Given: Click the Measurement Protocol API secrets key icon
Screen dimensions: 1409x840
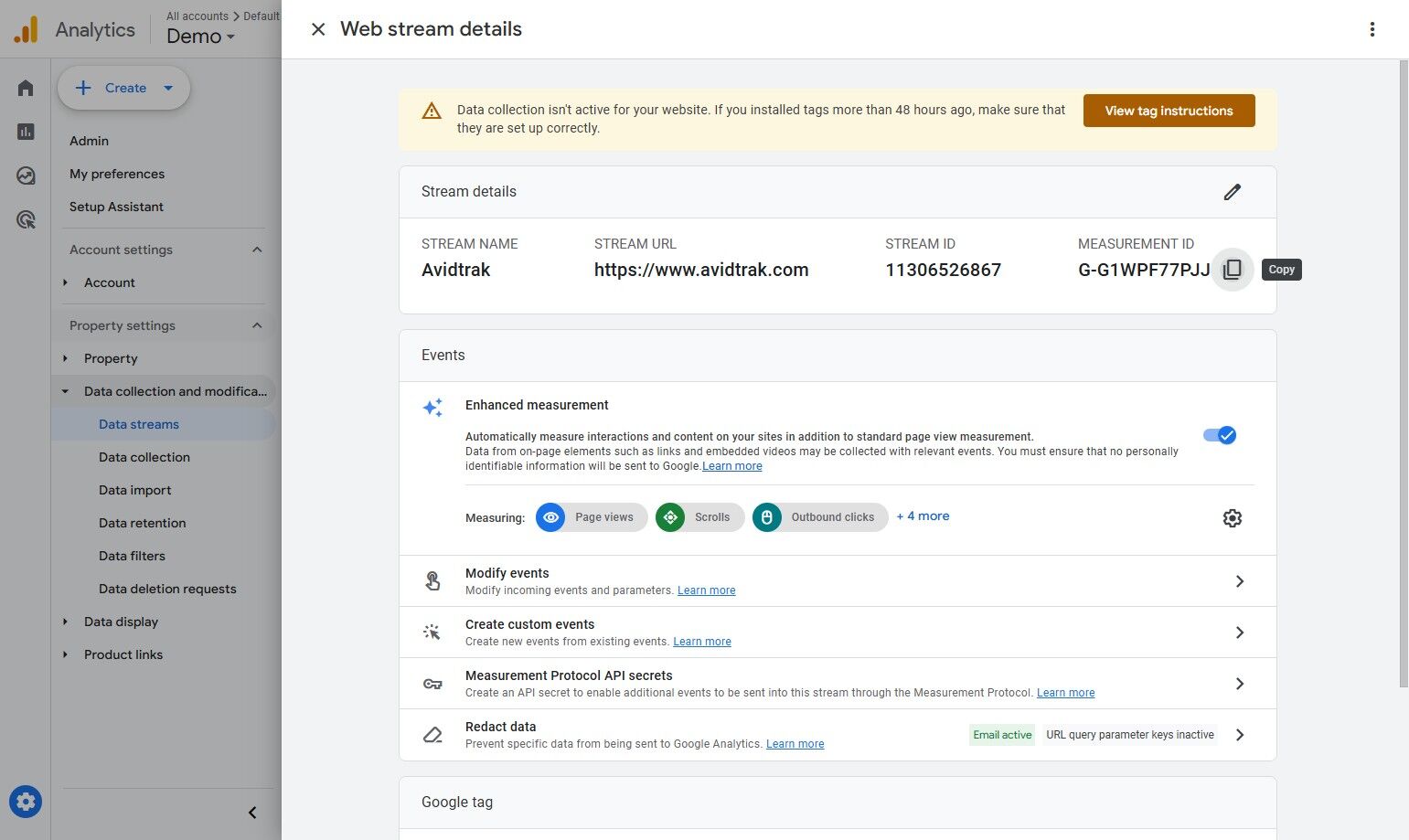Looking at the screenshot, I should point(432,683).
